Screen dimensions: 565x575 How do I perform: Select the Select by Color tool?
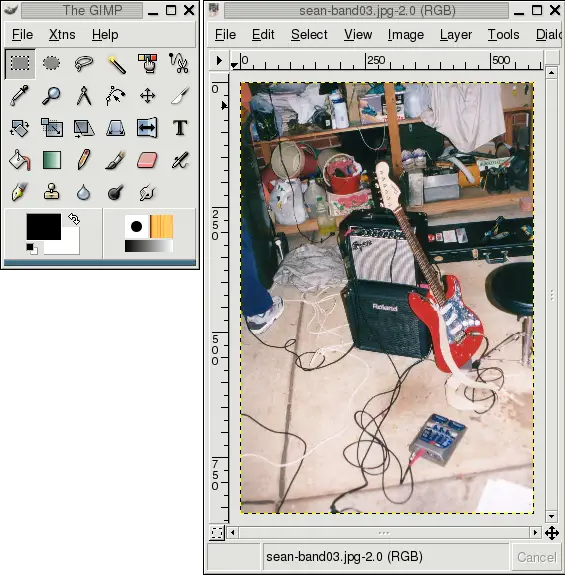click(147, 63)
